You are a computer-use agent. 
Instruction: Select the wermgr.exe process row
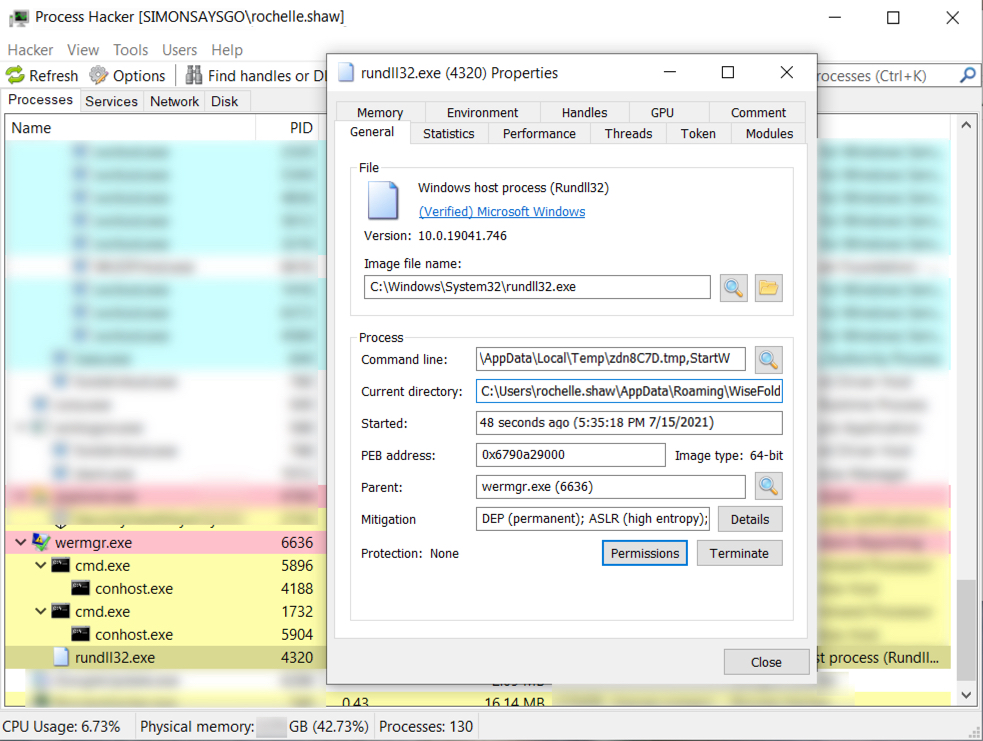click(165, 542)
